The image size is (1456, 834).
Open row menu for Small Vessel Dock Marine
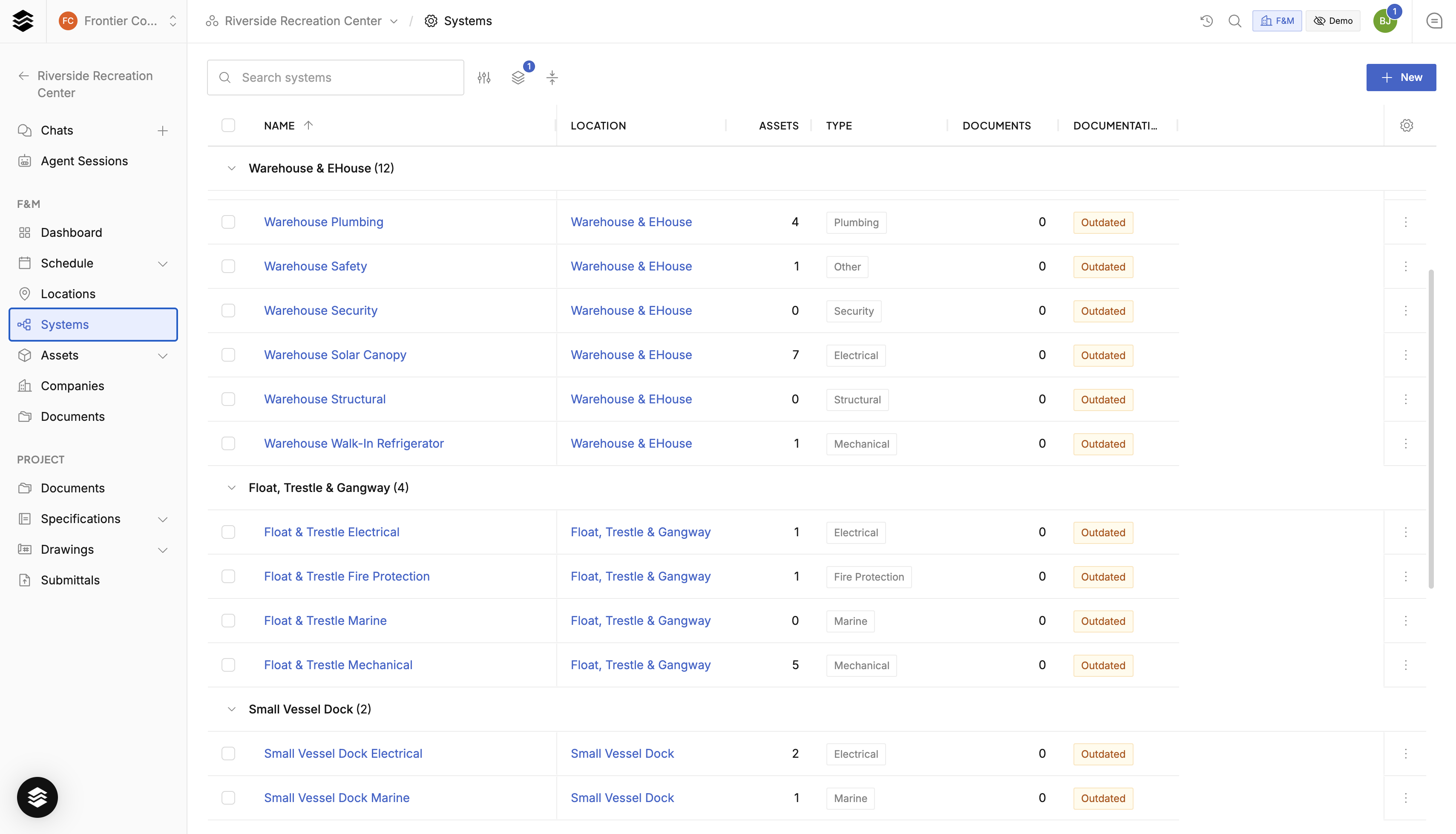(x=1406, y=798)
